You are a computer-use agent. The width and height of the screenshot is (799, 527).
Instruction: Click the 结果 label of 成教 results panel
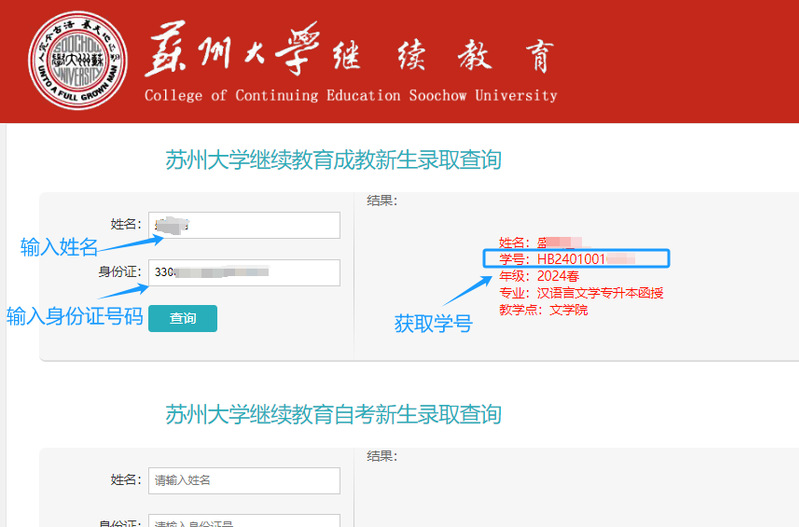tap(382, 201)
